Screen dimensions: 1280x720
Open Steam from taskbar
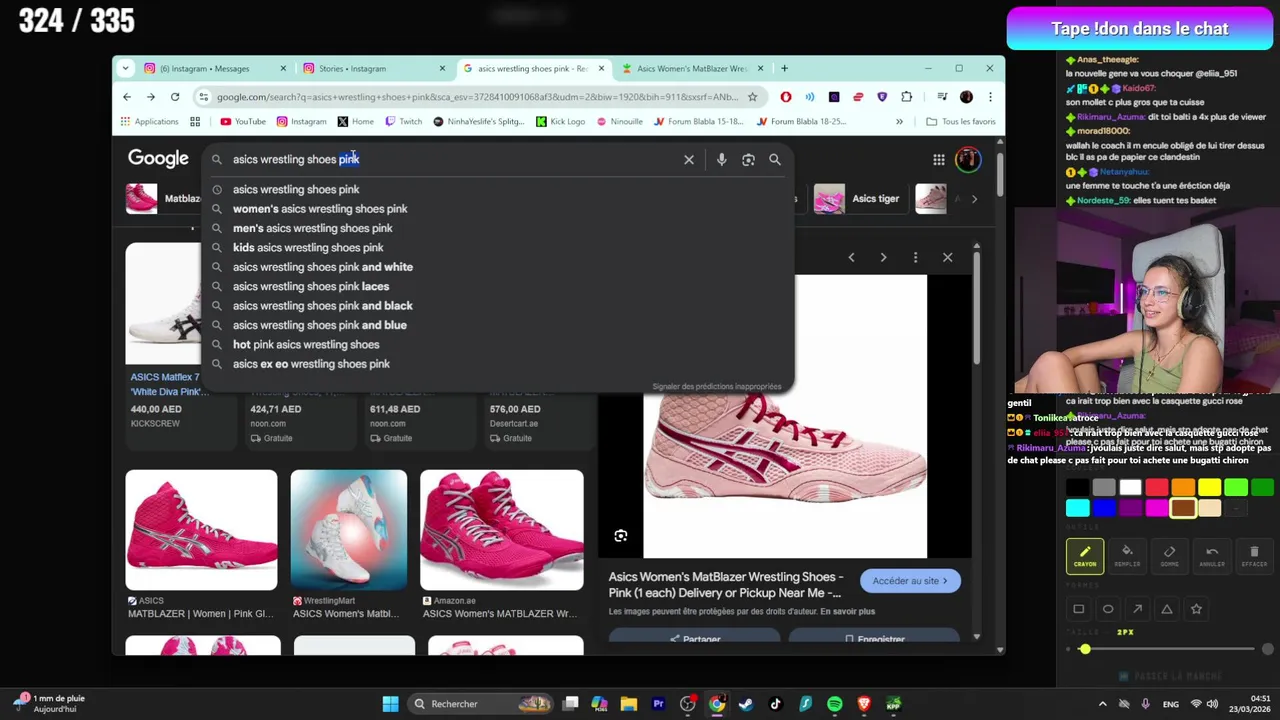[x=746, y=704]
